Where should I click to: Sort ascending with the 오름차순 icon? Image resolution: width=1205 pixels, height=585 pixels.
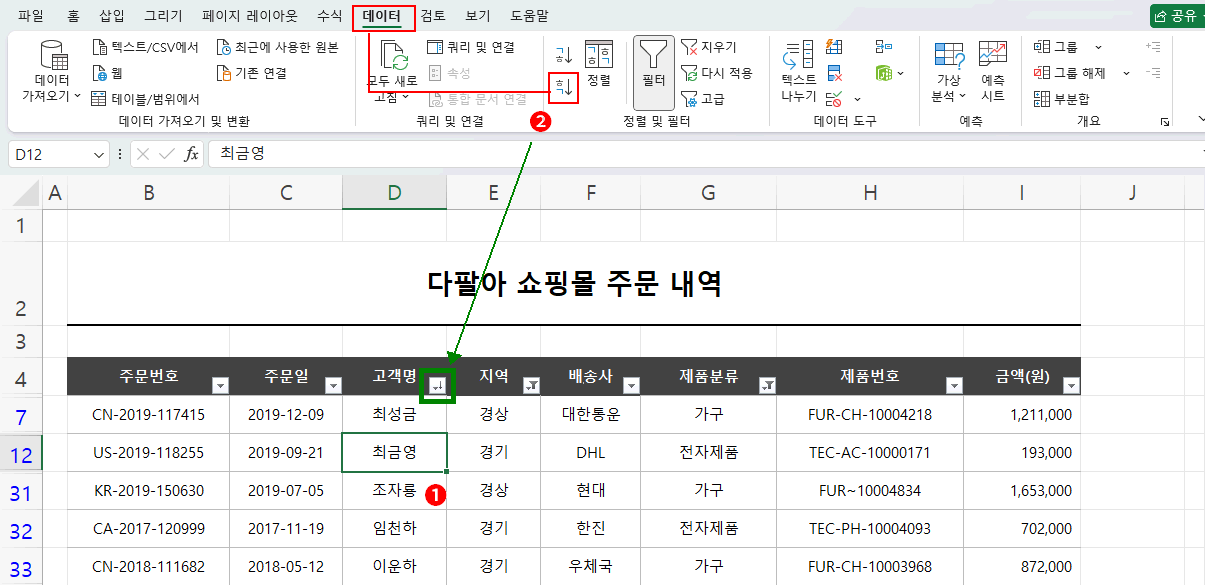click(564, 54)
